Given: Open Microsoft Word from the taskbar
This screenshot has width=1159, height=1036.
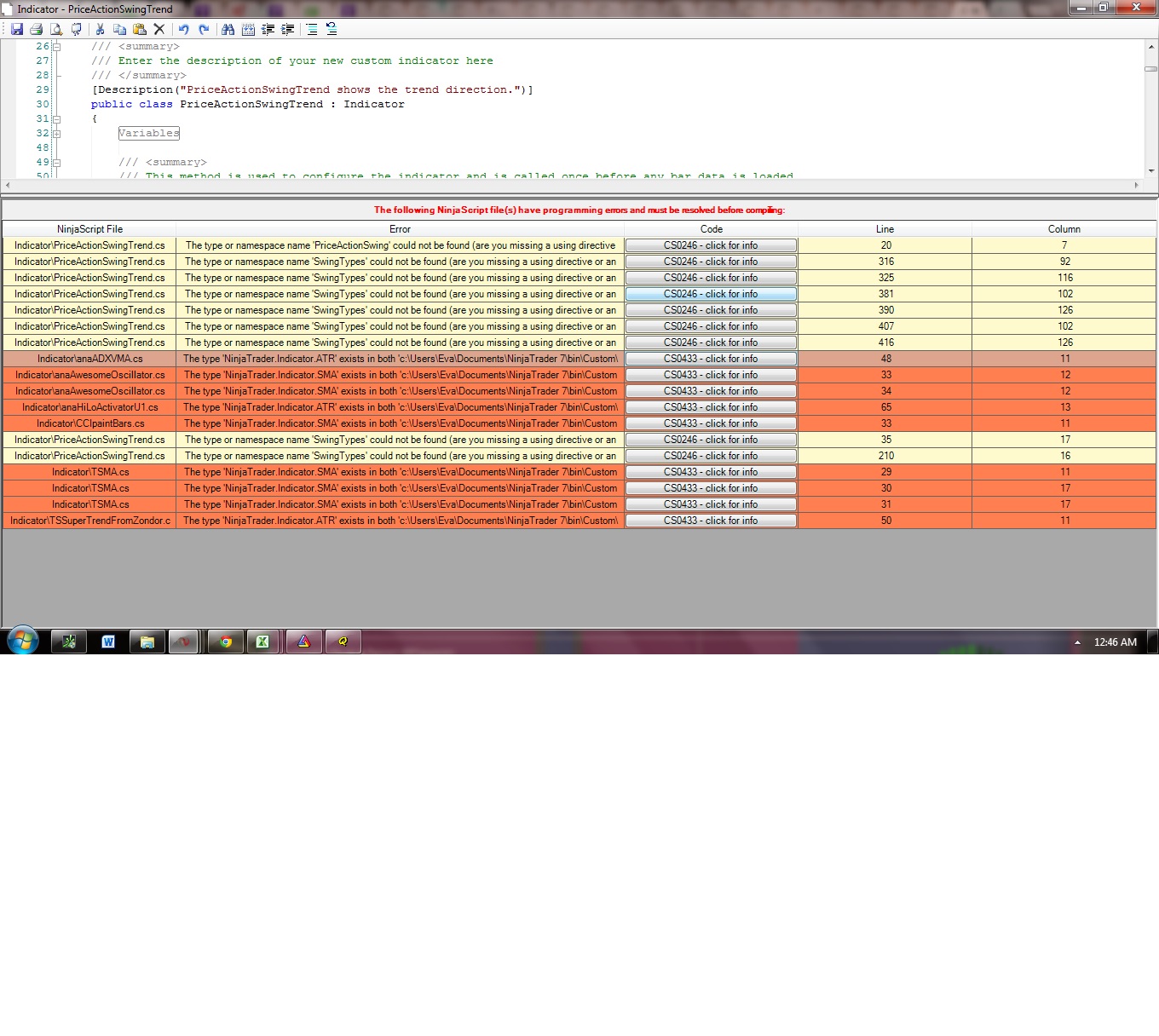Looking at the screenshot, I should (108, 642).
